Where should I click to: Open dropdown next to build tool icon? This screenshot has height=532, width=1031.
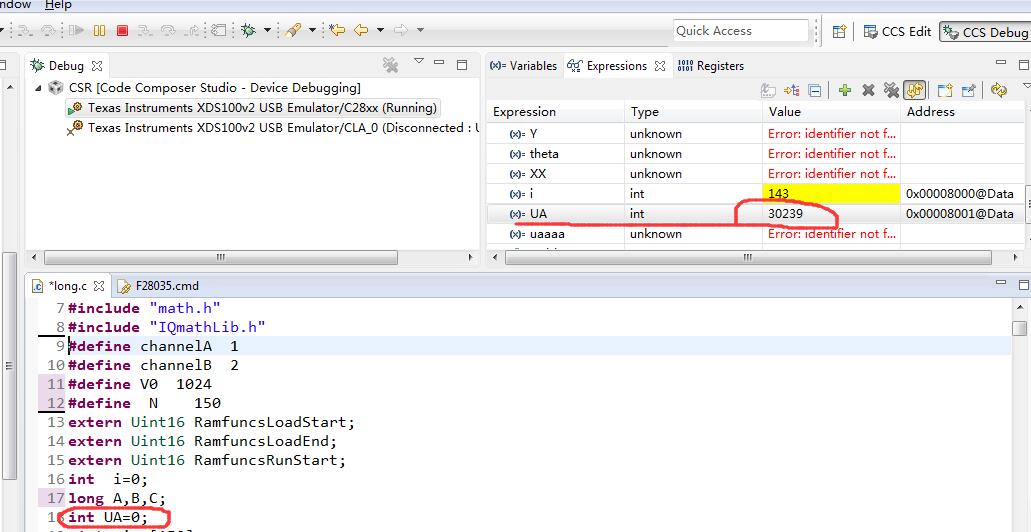[312, 30]
